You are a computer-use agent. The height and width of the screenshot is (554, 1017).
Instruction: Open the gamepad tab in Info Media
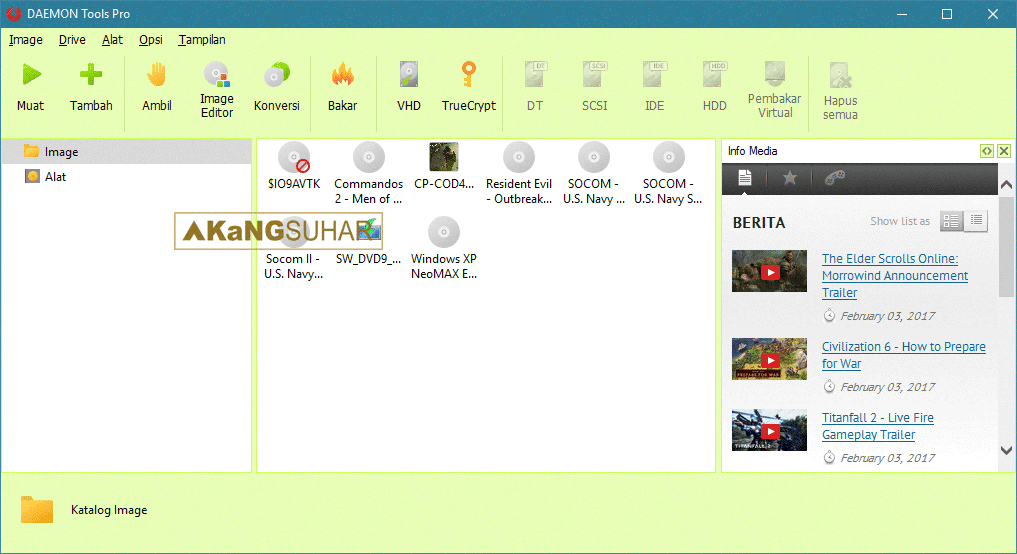(x=835, y=178)
